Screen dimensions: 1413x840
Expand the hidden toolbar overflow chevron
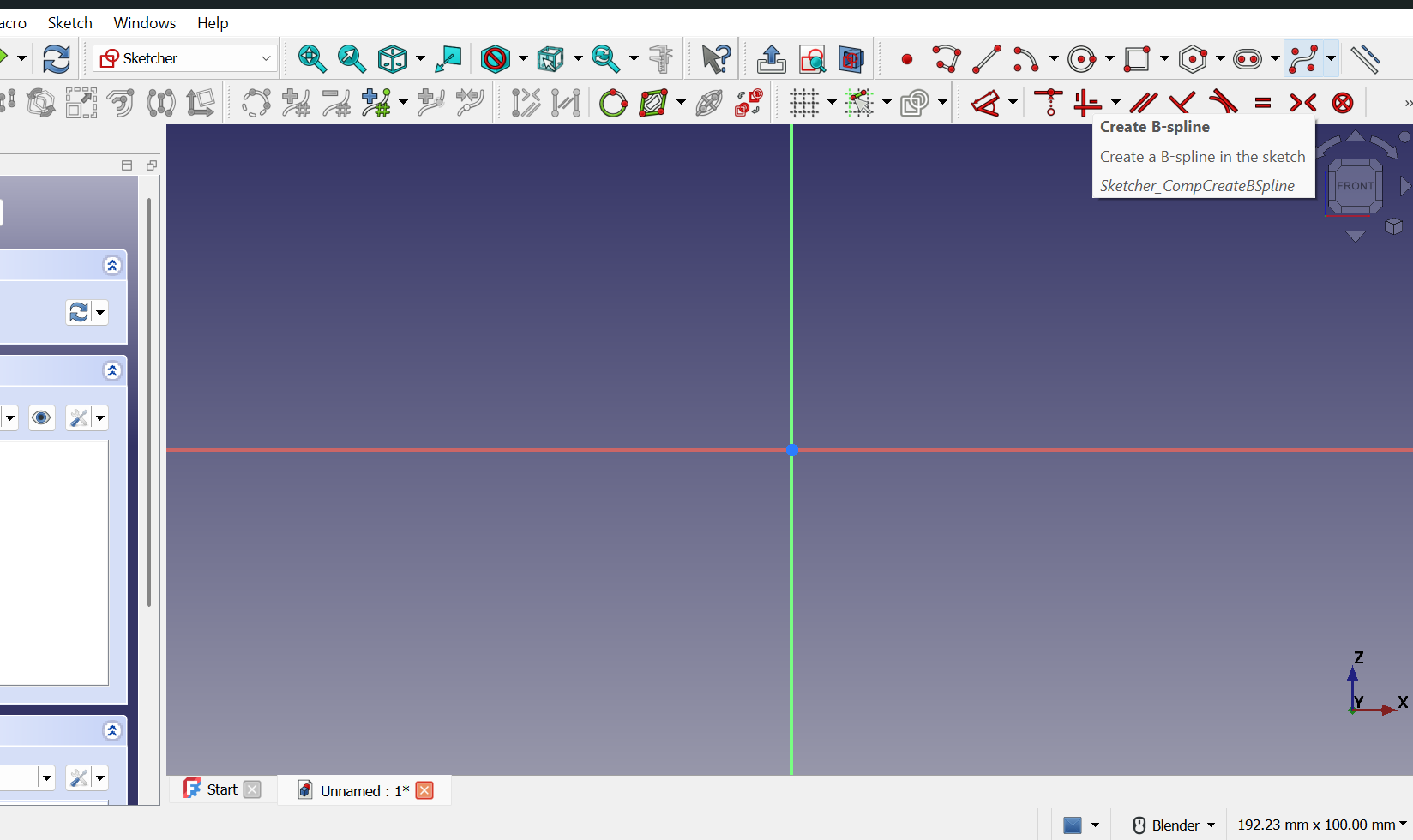(x=1407, y=103)
